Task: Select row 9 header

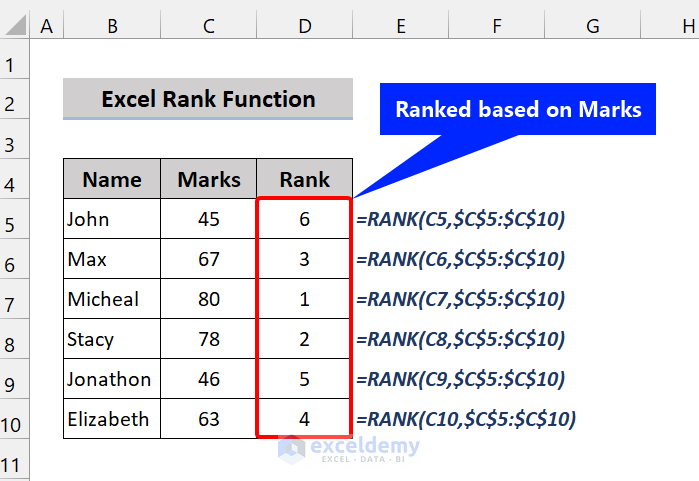Action: pyautogui.click(x=14, y=379)
